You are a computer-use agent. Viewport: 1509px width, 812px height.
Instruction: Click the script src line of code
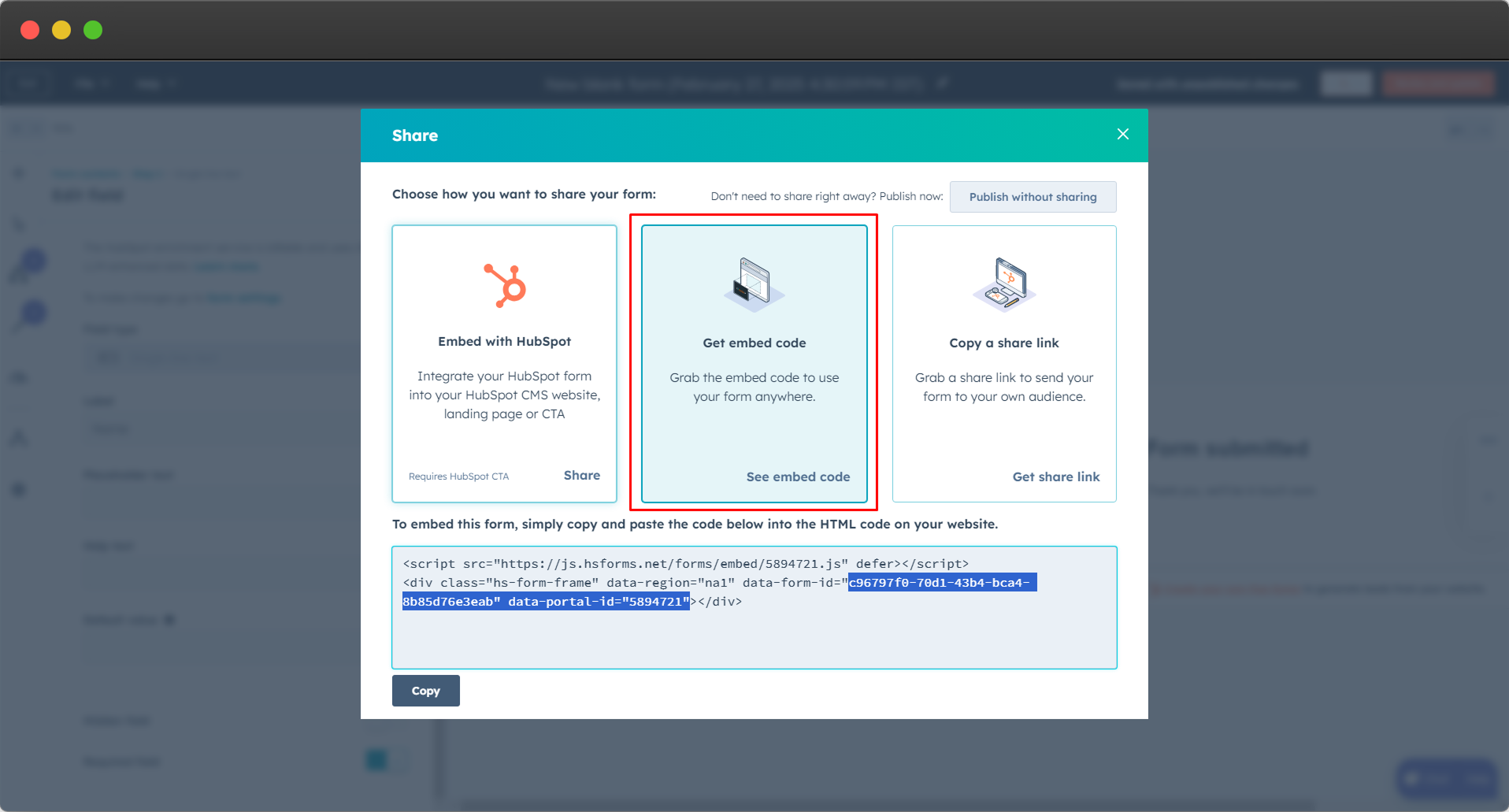point(685,564)
